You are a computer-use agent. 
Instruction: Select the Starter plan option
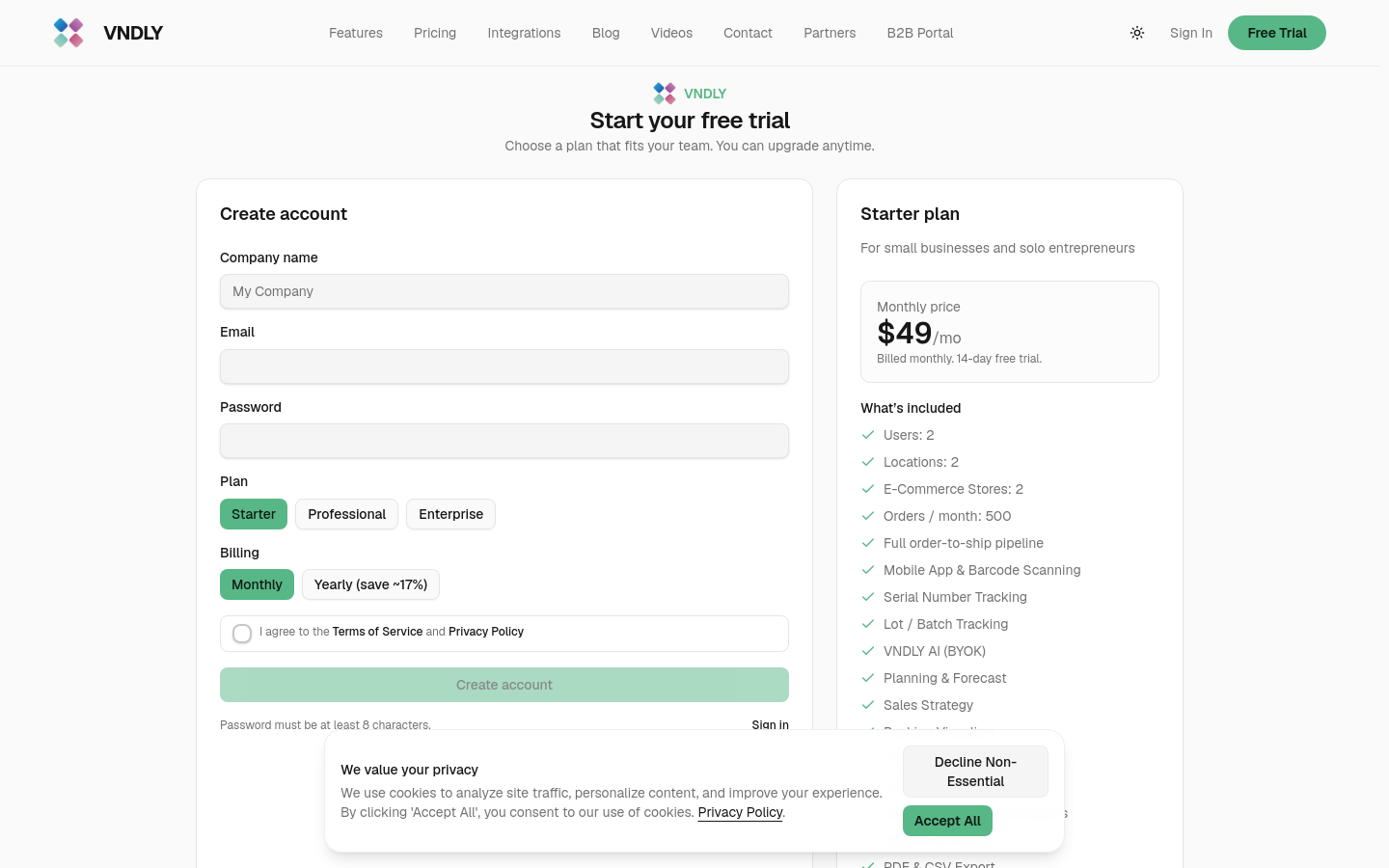click(x=254, y=514)
